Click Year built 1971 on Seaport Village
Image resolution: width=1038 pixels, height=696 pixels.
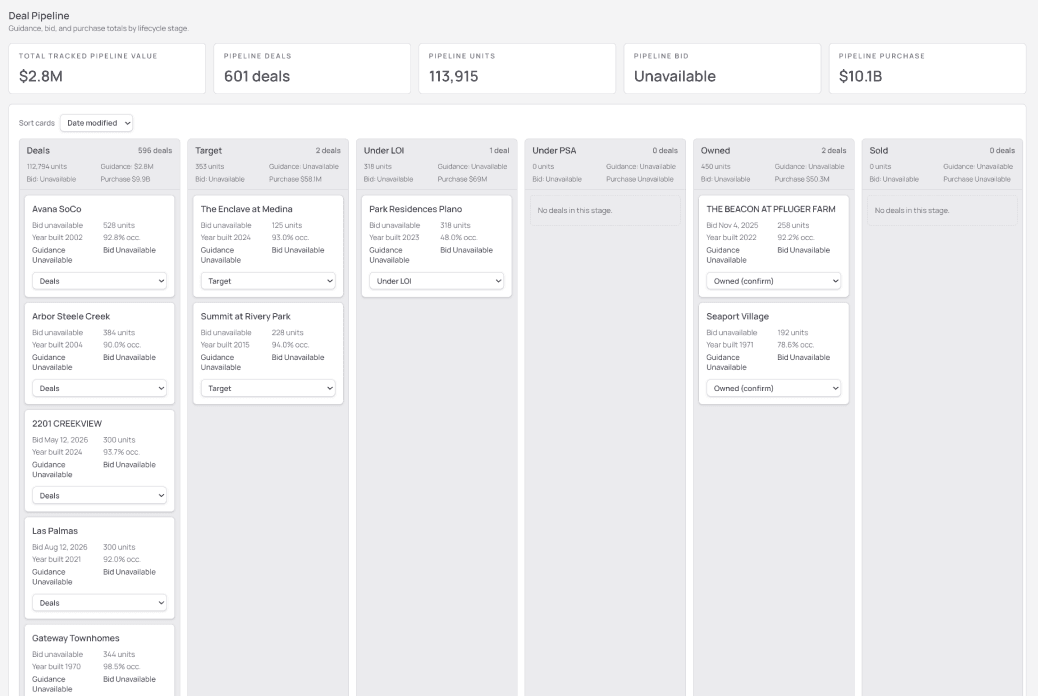[730, 344]
